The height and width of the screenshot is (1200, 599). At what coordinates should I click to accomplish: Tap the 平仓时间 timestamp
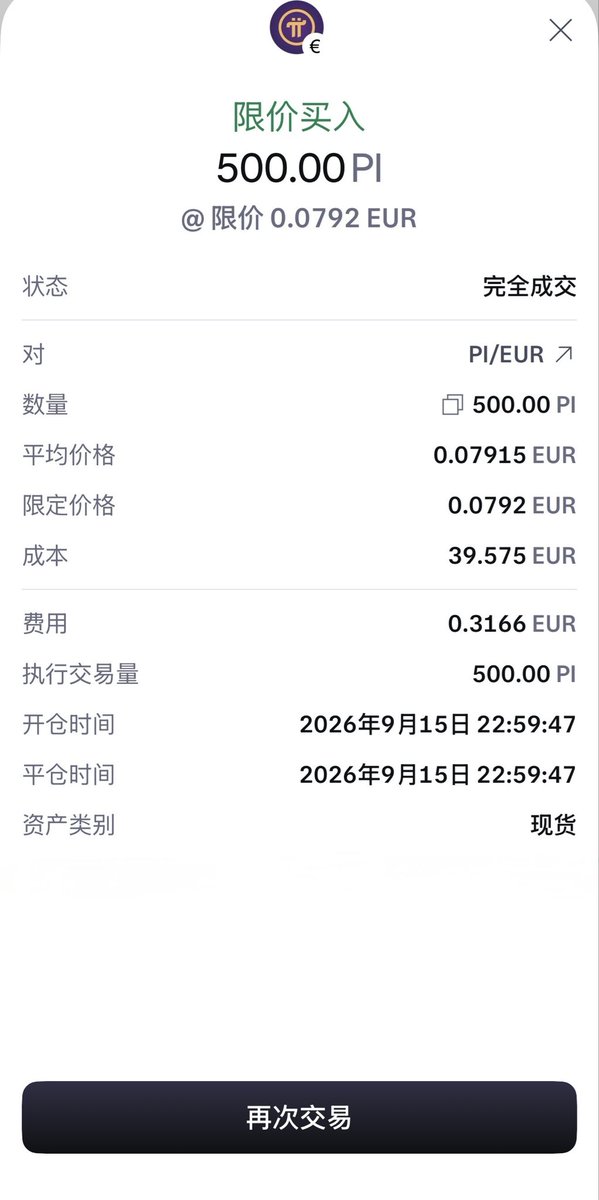(x=438, y=774)
